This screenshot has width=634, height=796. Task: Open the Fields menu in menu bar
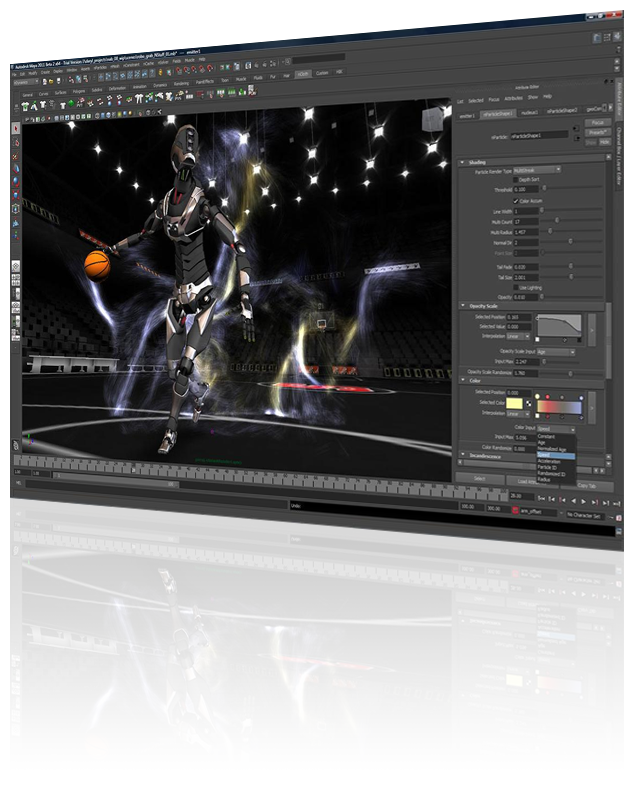(x=177, y=61)
